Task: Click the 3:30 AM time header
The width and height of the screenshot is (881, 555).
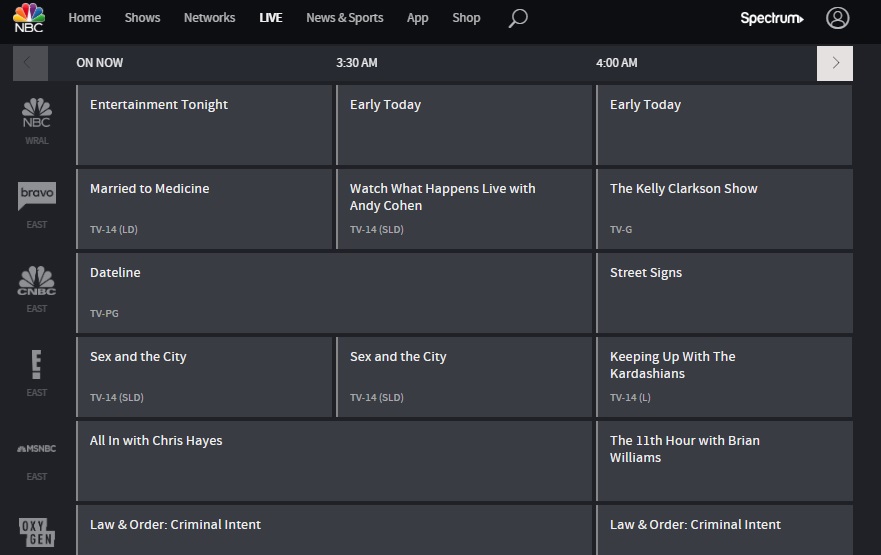Action: (357, 63)
